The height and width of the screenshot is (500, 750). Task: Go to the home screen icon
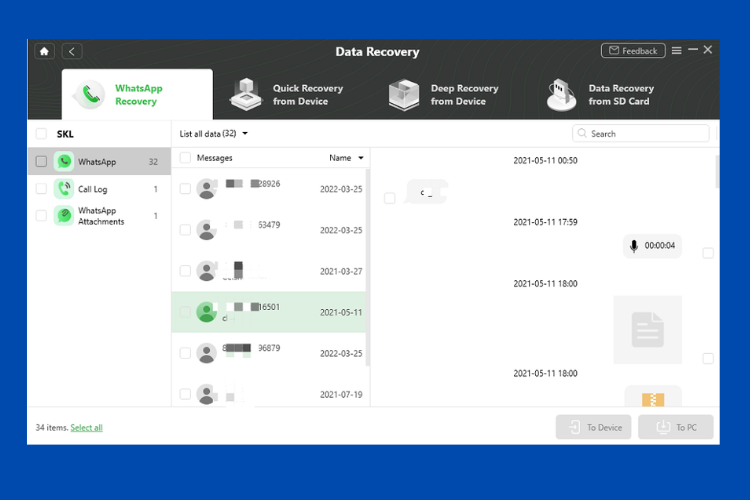44,51
